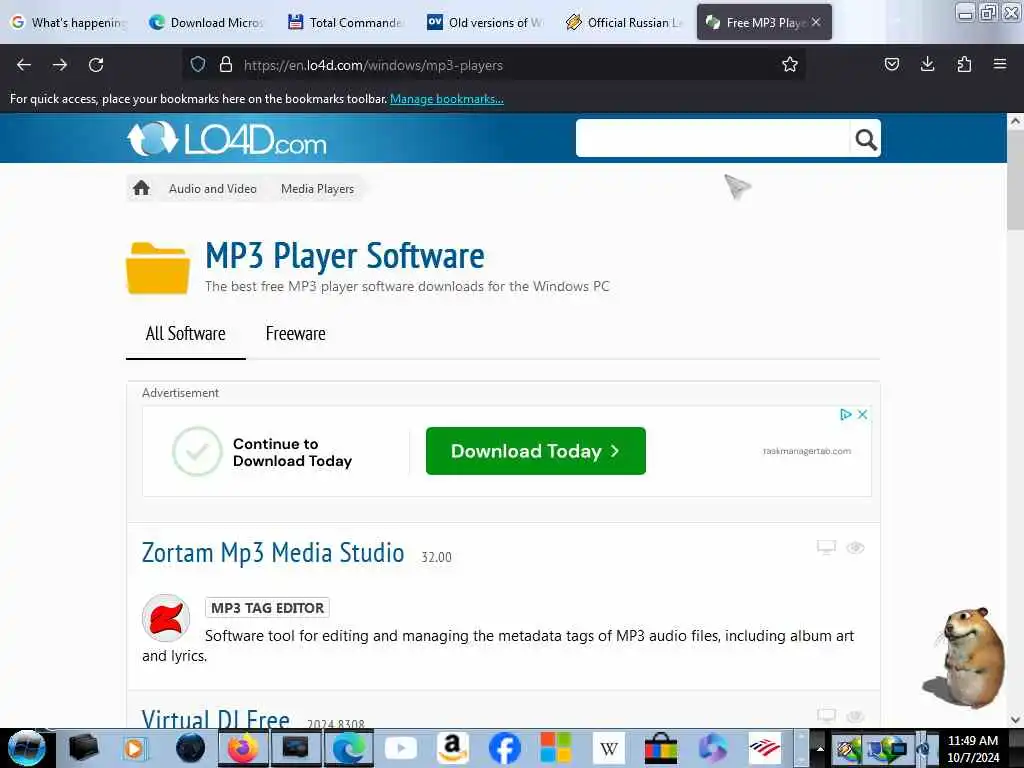Open Audio and Video breadcrumb

213,189
